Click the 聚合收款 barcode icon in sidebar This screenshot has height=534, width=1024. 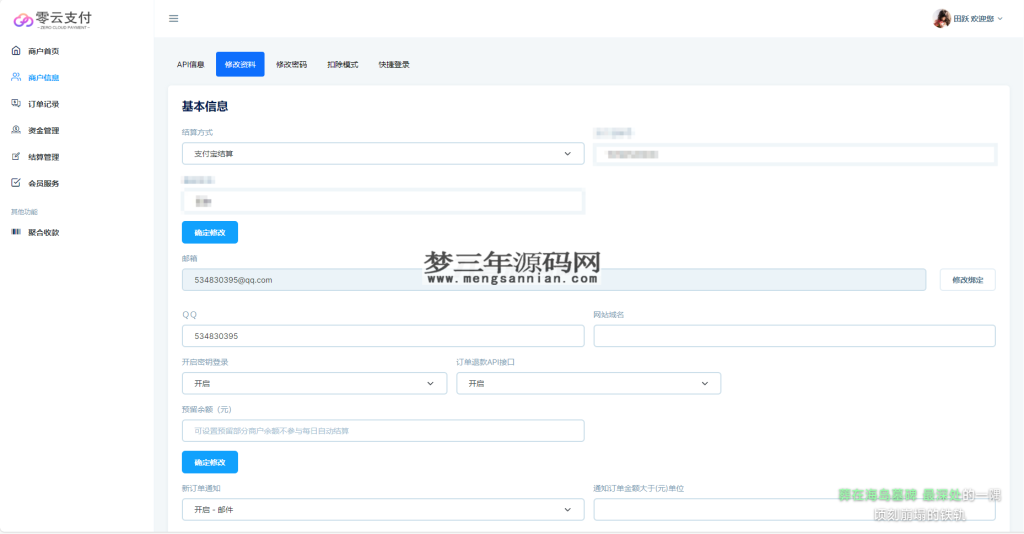16,232
